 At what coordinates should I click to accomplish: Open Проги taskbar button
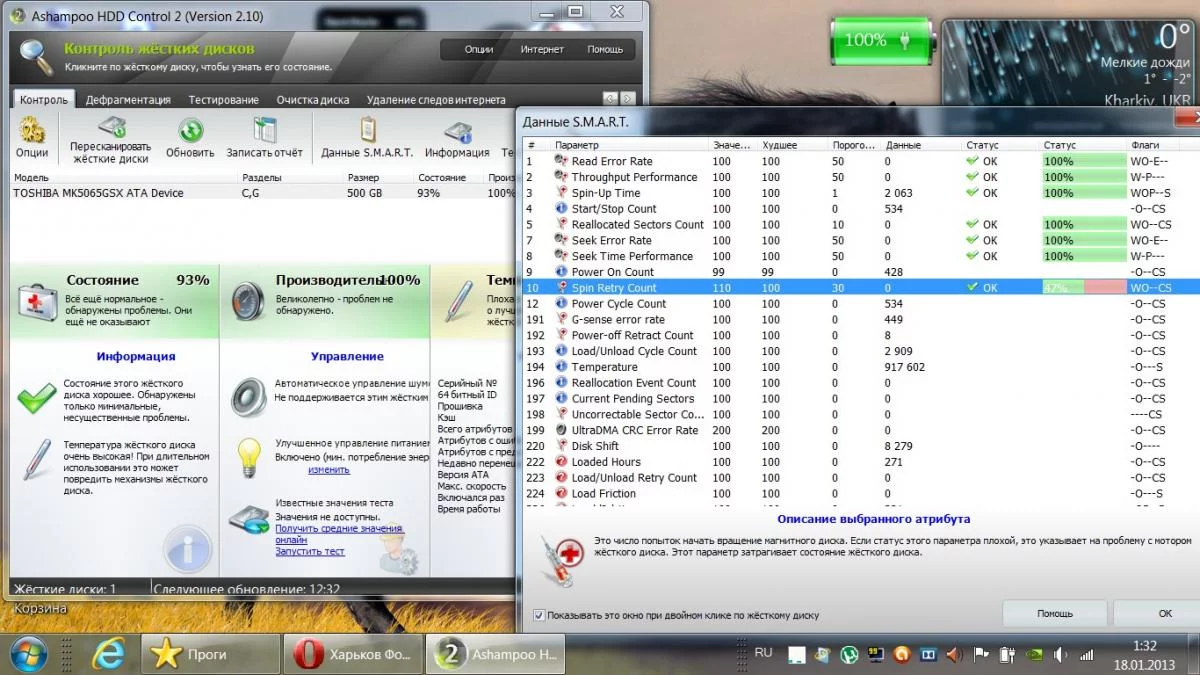[210, 655]
